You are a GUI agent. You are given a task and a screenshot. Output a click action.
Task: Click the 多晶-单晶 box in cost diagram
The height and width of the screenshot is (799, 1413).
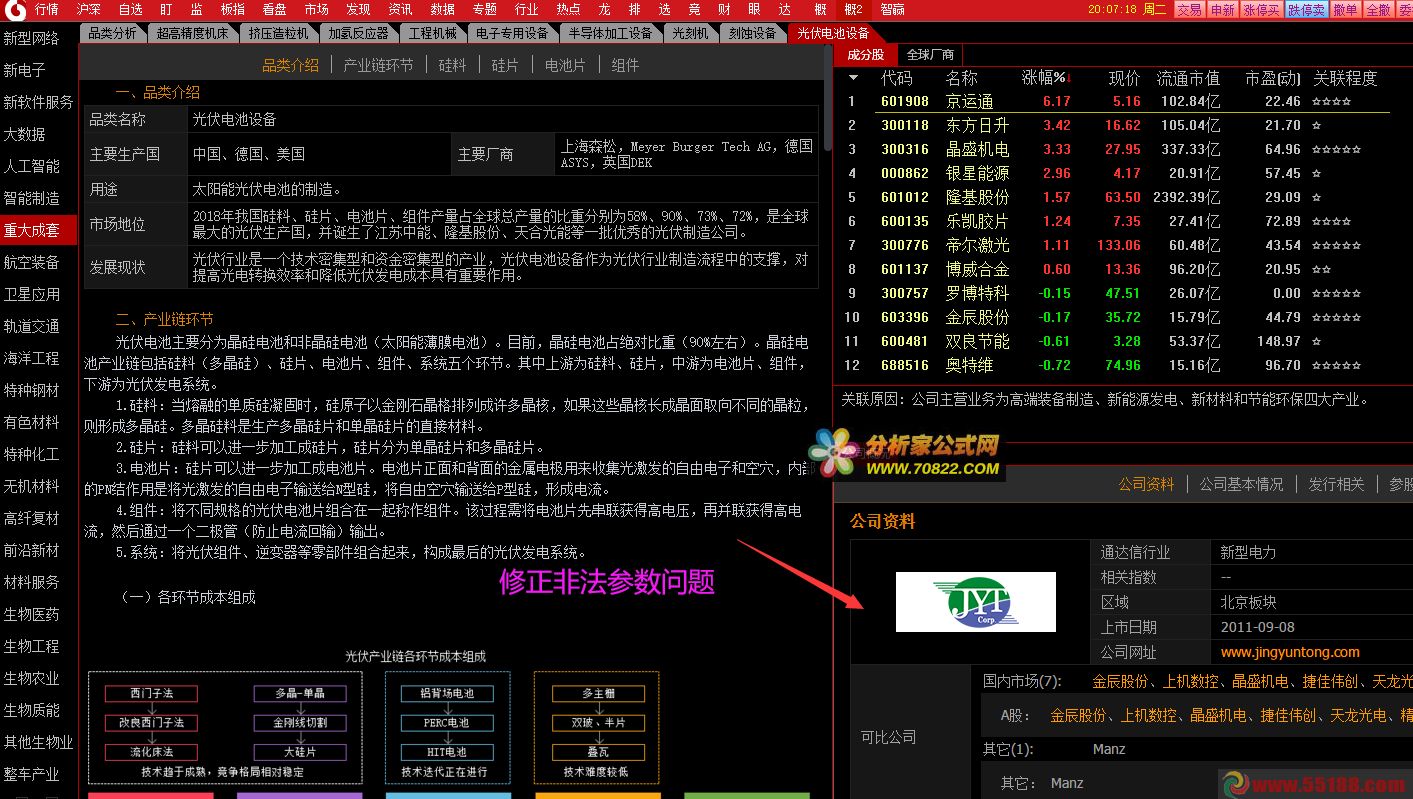coord(300,693)
